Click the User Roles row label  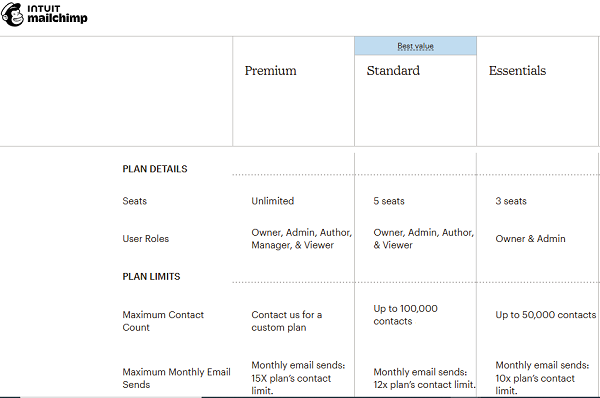coord(146,239)
